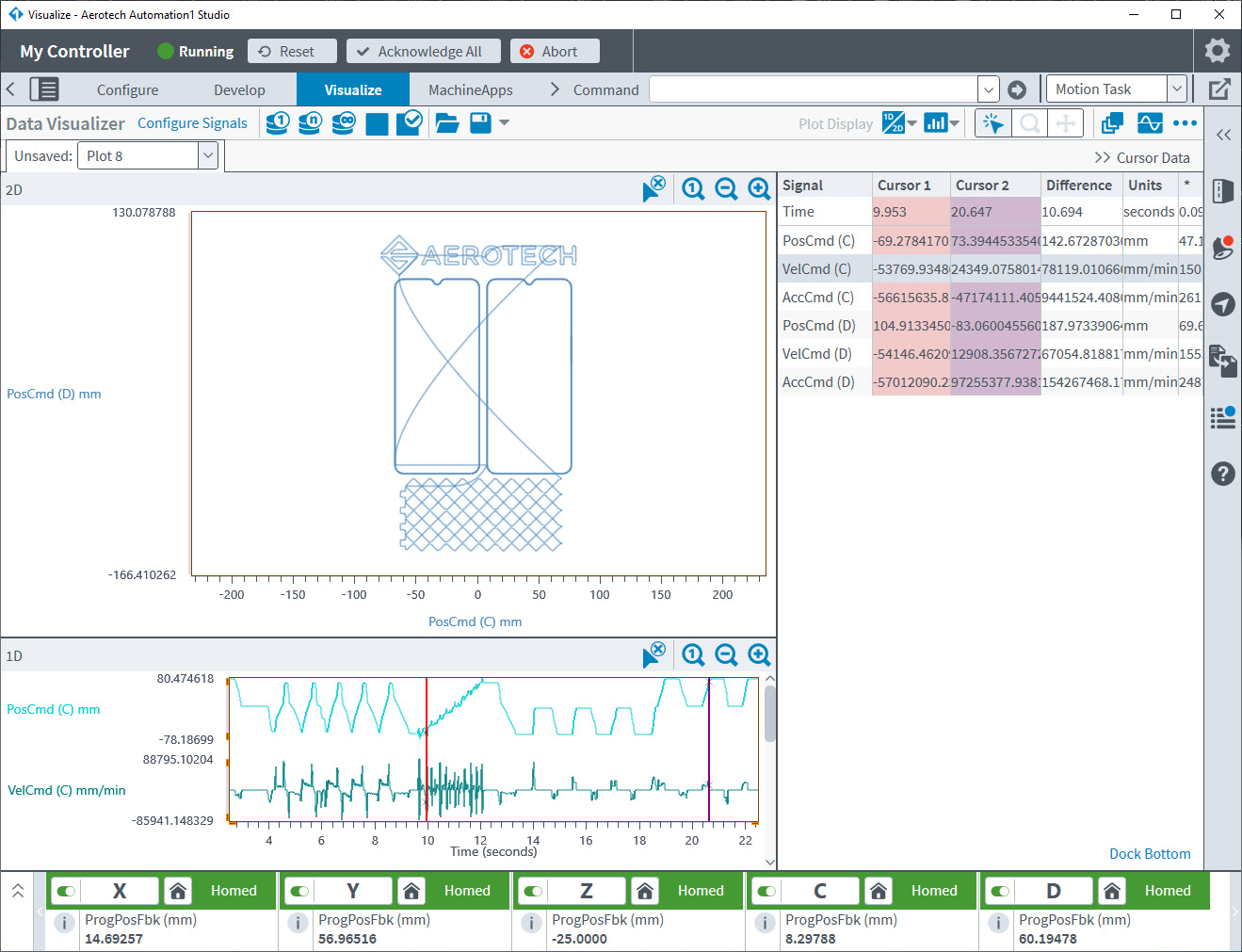Switch to MachineApps tab
The width and height of the screenshot is (1242, 952).
pyautogui.click(x=471, y=90)
